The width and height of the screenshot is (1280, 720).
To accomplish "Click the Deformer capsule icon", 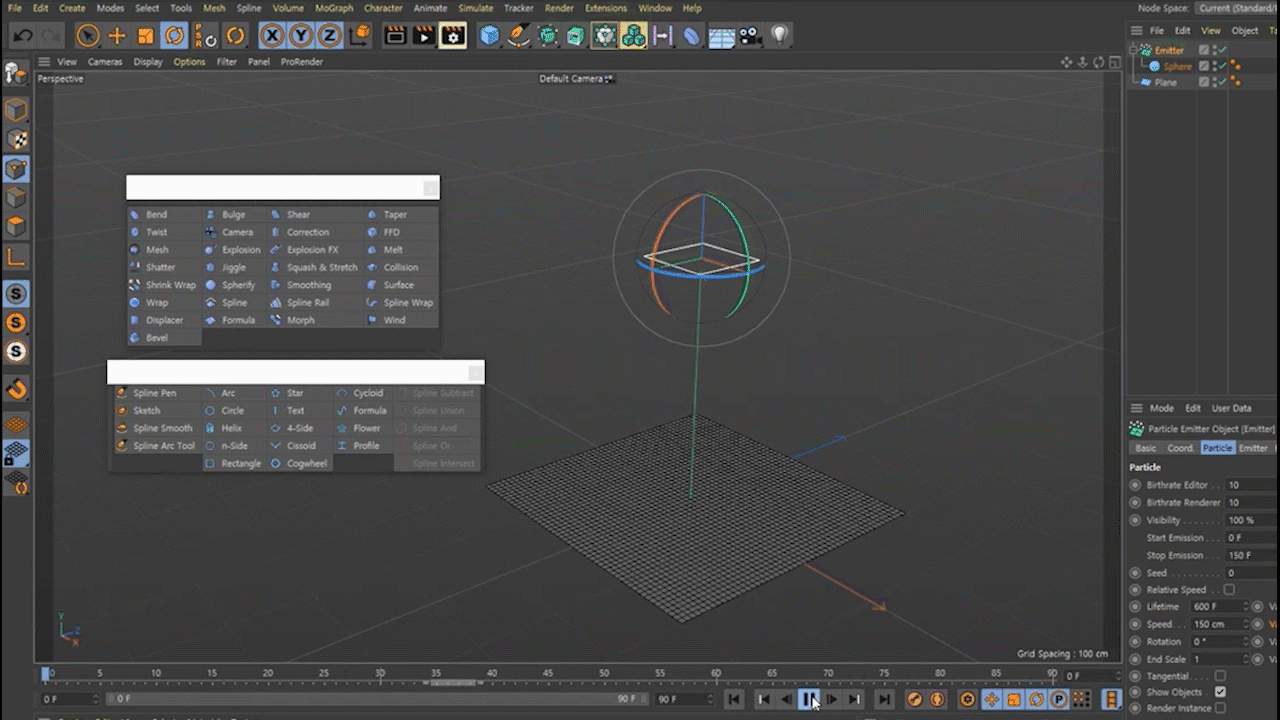I will [x=691, y=36].
